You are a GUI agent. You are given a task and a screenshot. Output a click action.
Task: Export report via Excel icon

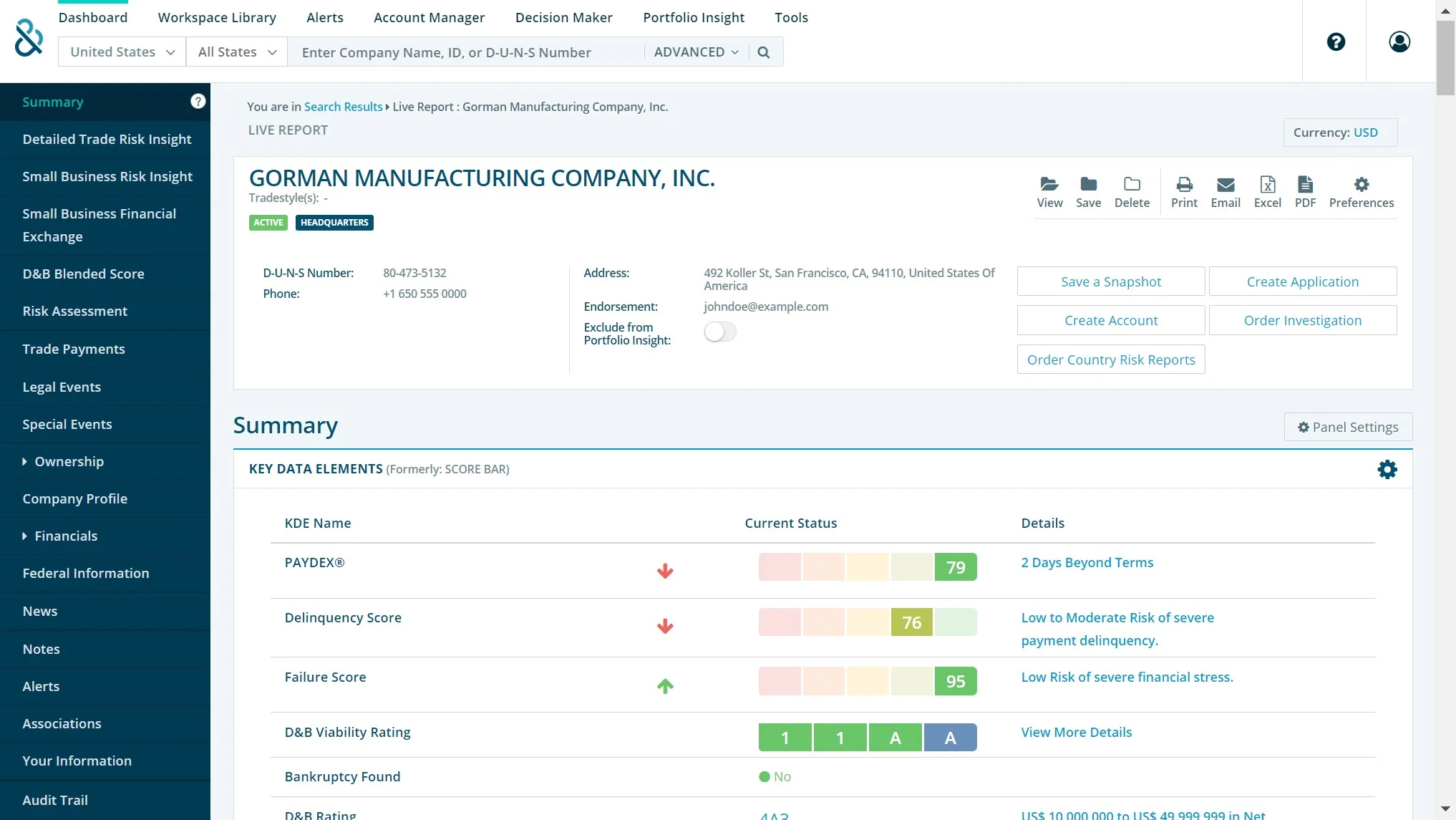tap(1268, 184)
